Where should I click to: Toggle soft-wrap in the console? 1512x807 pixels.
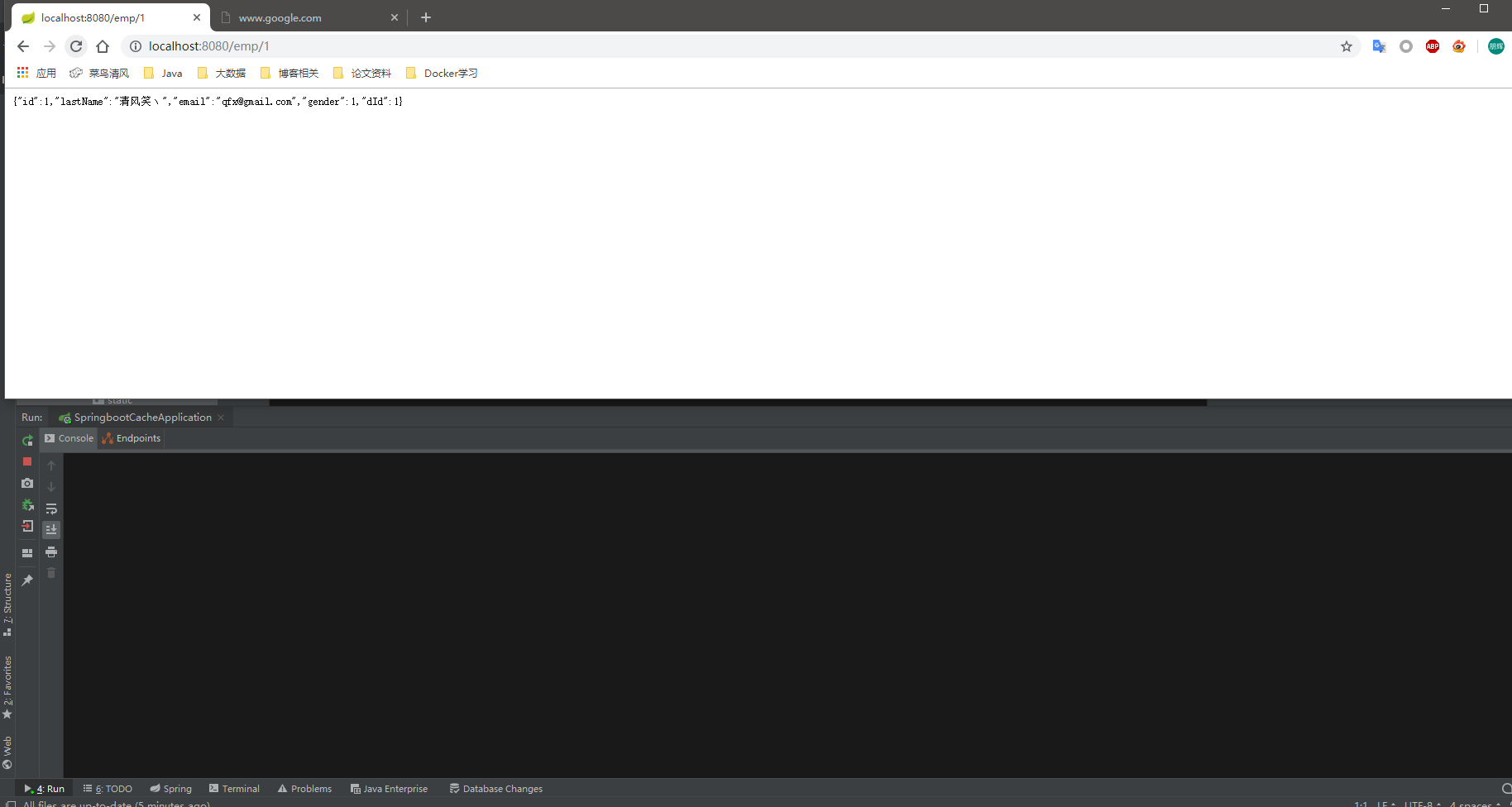(x=51, y=509)
